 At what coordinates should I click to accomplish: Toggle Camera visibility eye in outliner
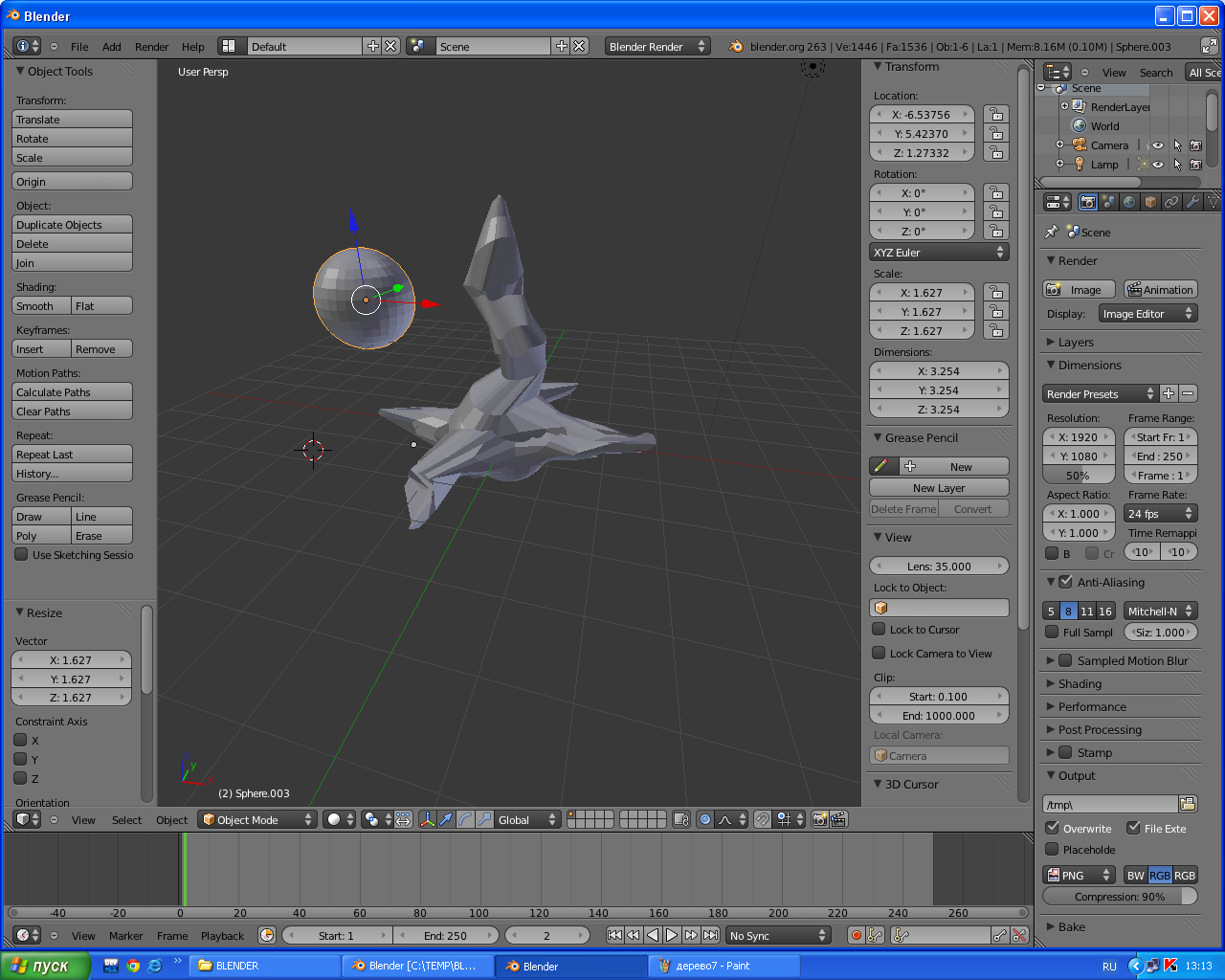(1158, 145)
